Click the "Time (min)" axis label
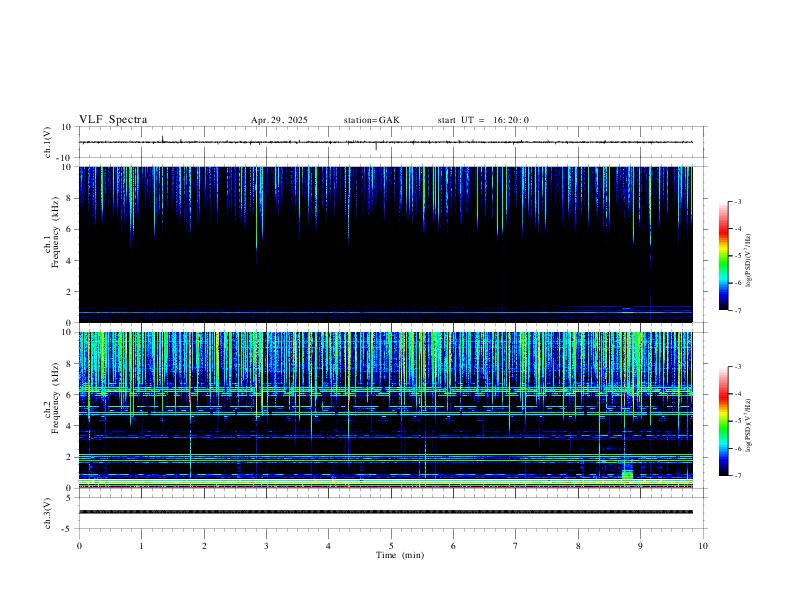Viewport: 792px width, 612px height. point(400,555)
